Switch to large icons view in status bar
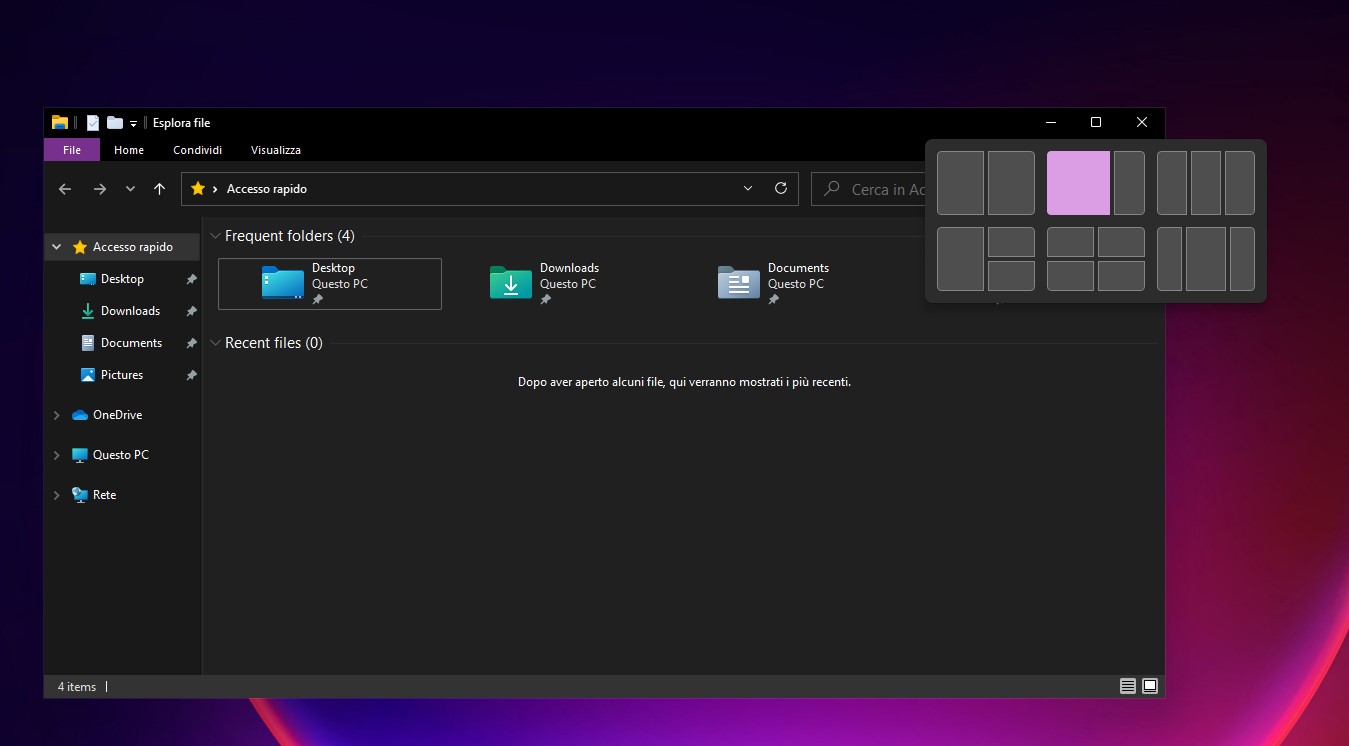Viewport: 1349px width, 746px height. (x=1150, y=686)
